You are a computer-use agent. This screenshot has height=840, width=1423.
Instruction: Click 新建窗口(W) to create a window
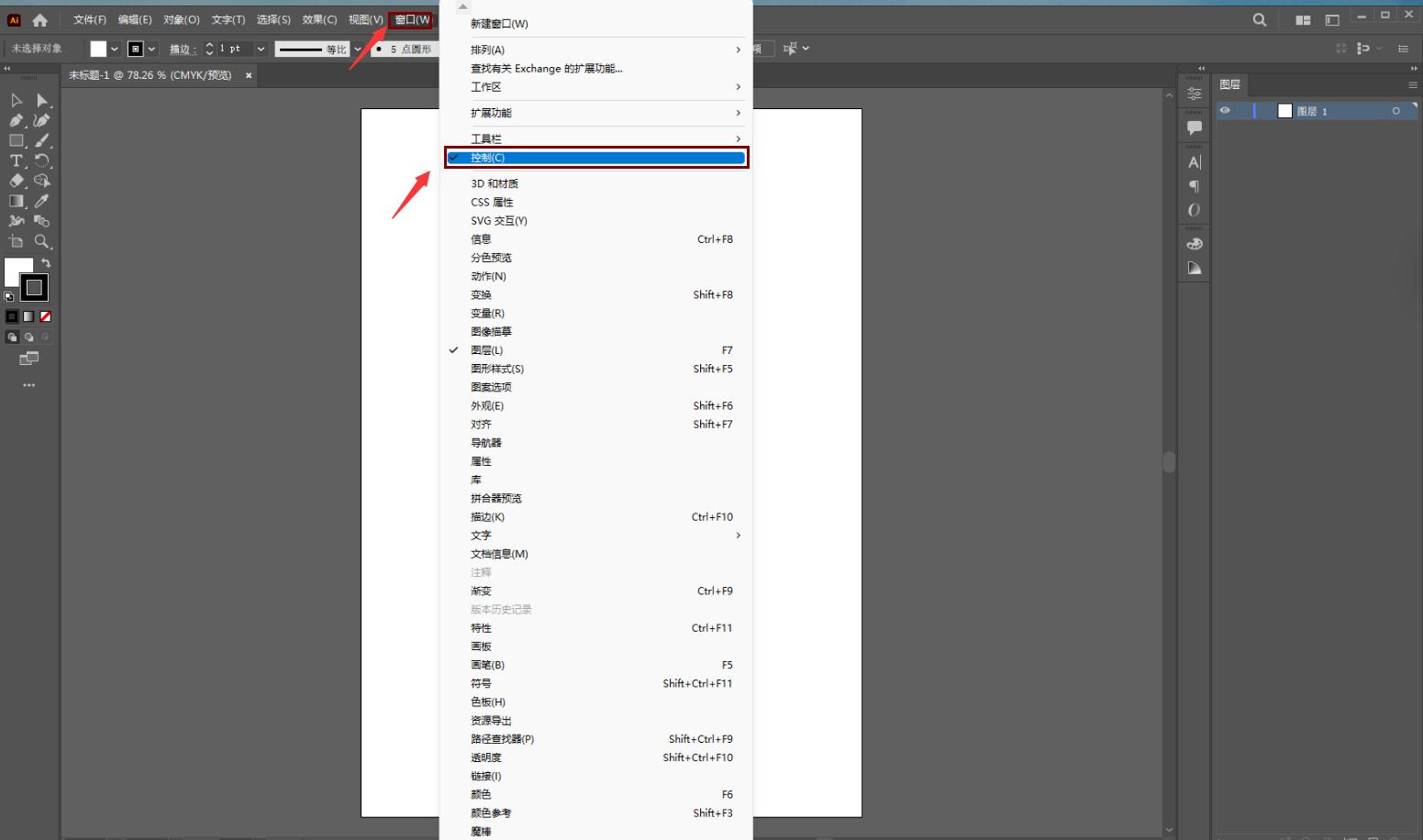click(x=499, y=24)
